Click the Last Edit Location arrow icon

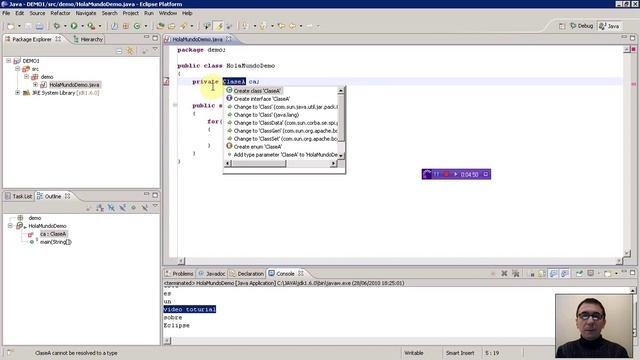[x=281, y=26]
